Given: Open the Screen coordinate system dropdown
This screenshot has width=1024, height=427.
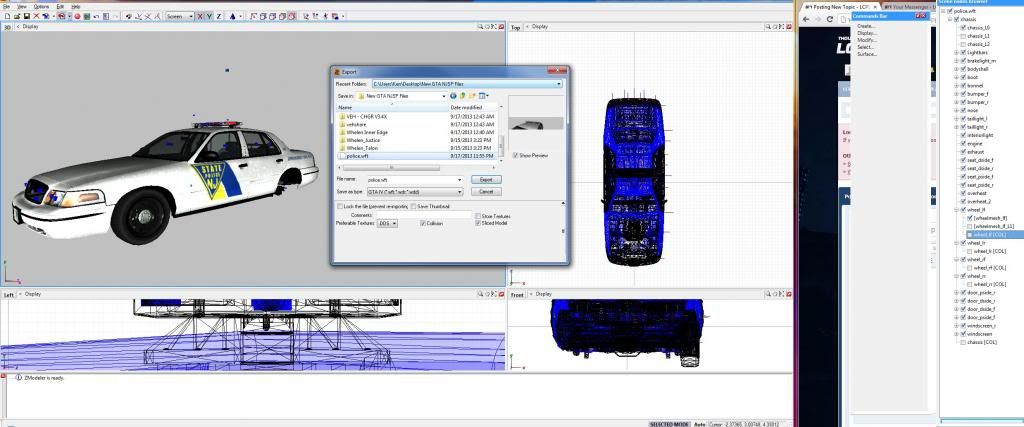Looking at the screenshot, I should [x=180, y=16].
